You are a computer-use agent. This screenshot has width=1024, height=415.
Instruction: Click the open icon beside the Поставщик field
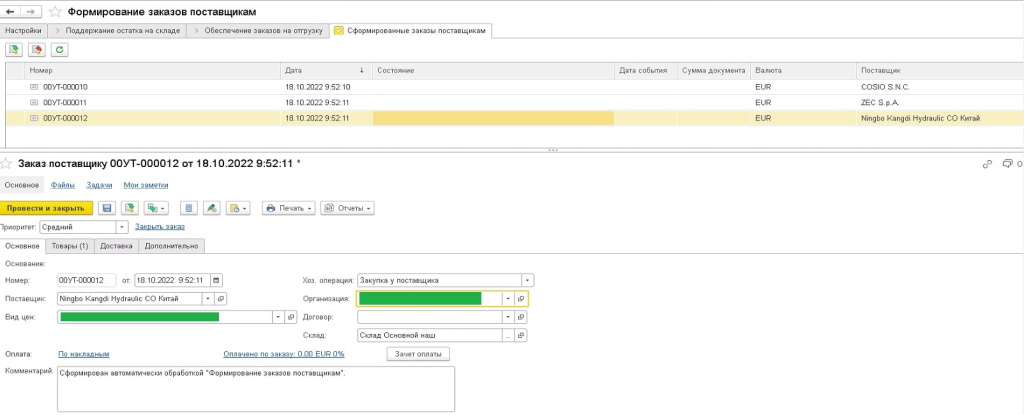(x=221, y=298)
